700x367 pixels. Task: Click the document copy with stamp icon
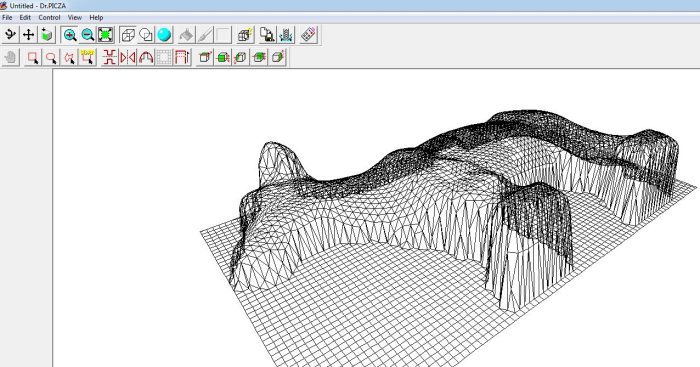(x=268, y=35)
